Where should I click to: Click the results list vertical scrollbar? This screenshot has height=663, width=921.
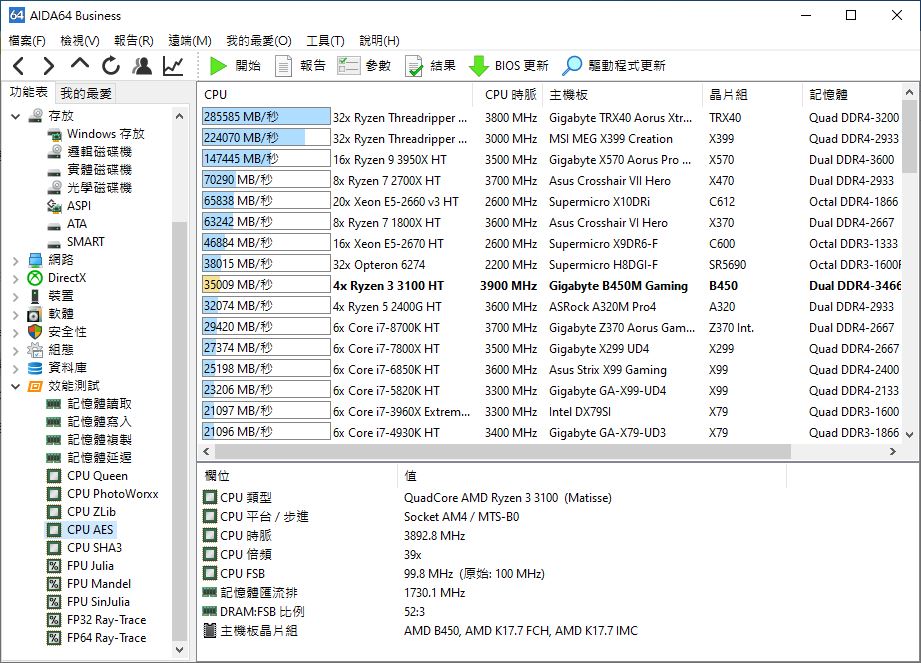click(x=909, y=270)
